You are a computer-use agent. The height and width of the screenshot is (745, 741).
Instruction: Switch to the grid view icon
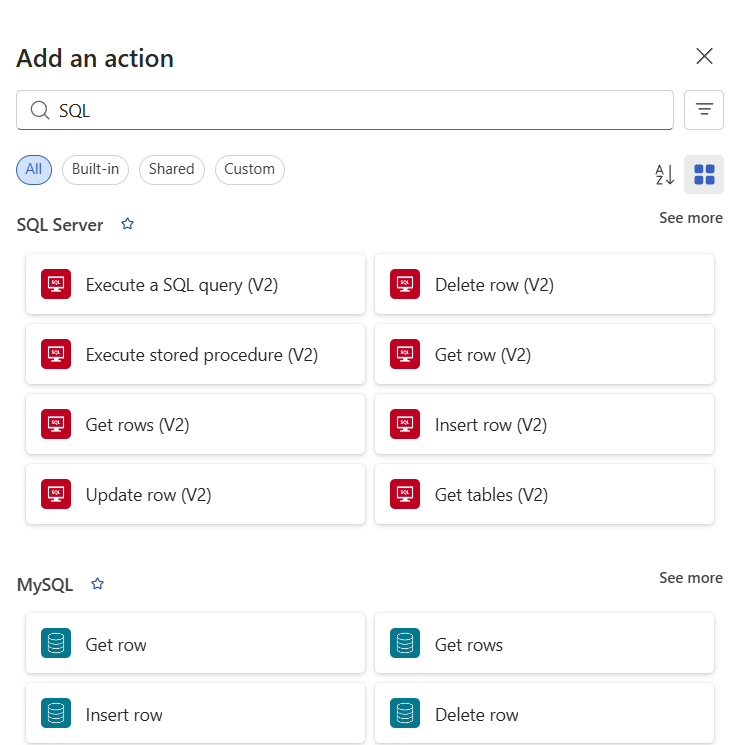(704, 174)
